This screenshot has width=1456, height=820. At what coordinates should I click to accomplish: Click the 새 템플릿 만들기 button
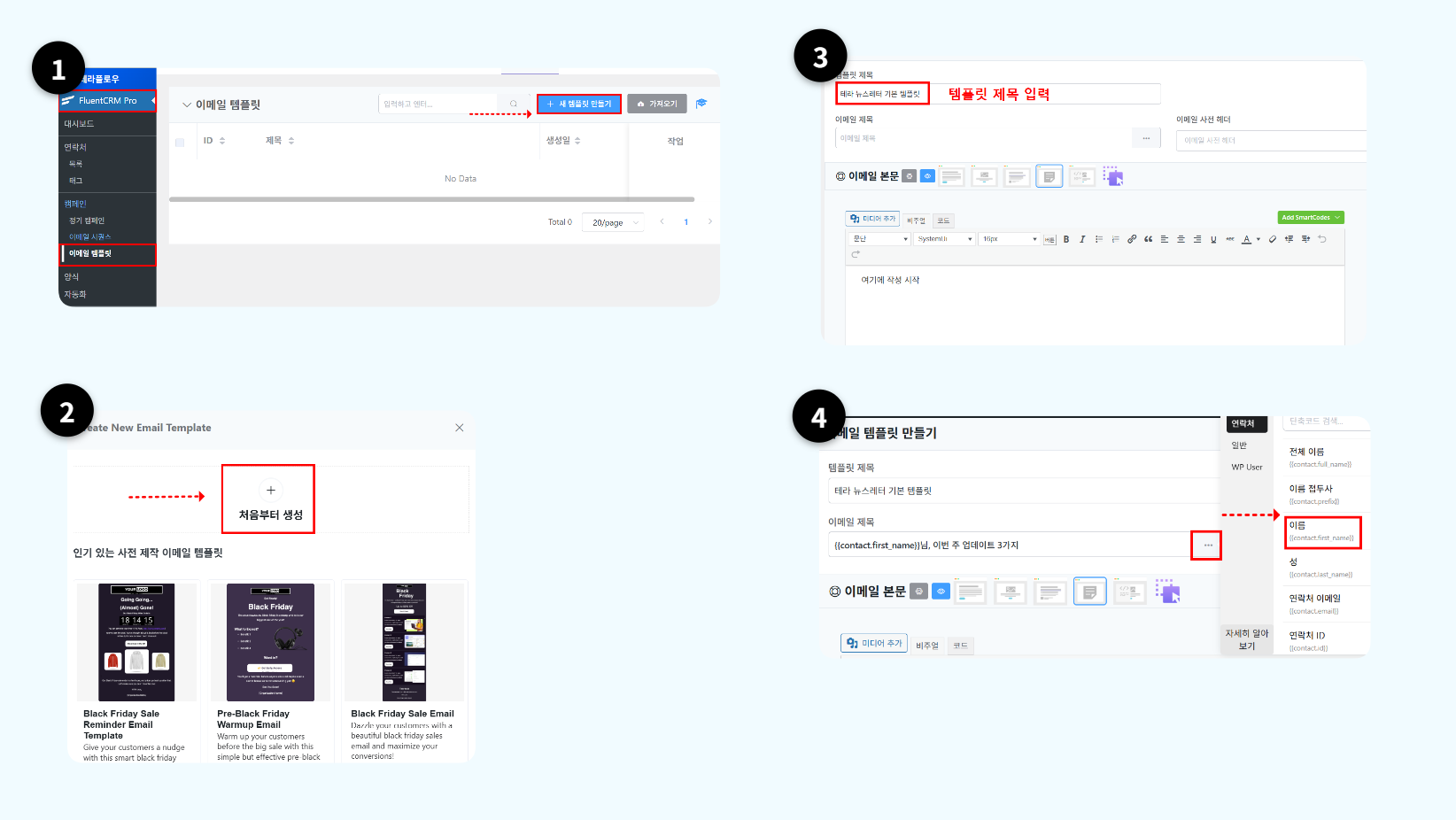578,104
